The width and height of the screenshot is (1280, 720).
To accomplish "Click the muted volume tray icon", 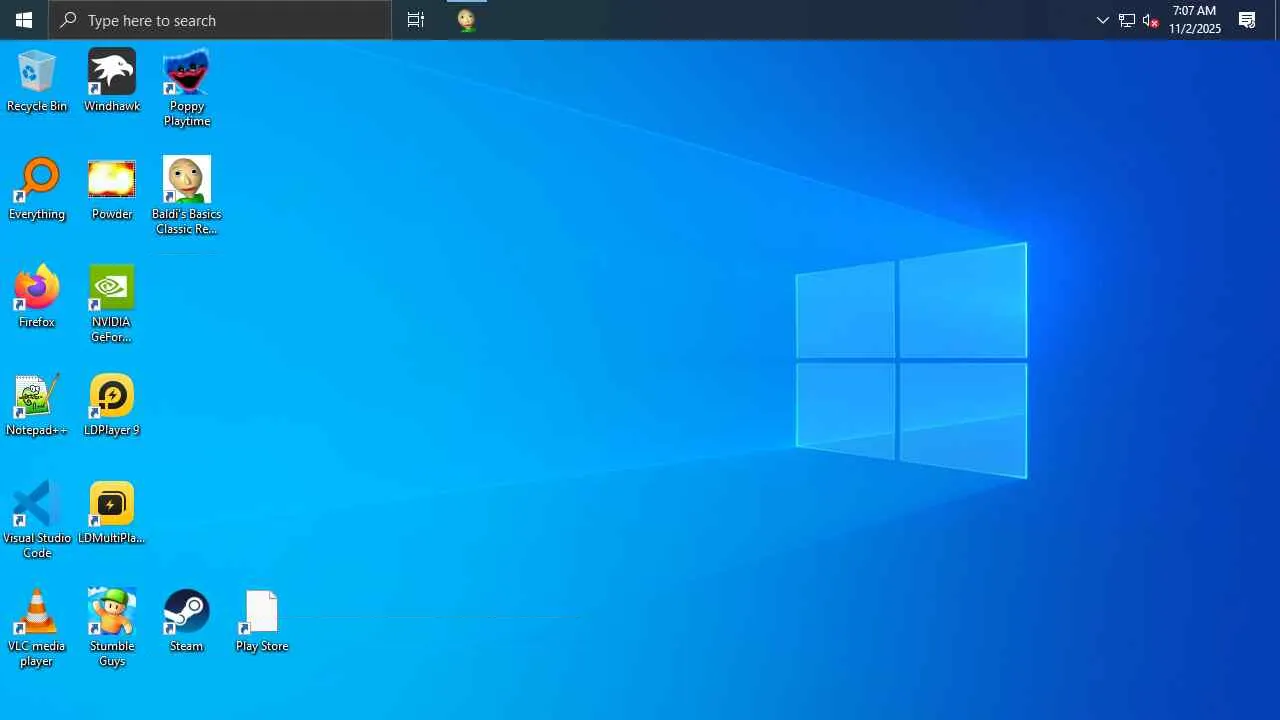I will (1150, 20).
